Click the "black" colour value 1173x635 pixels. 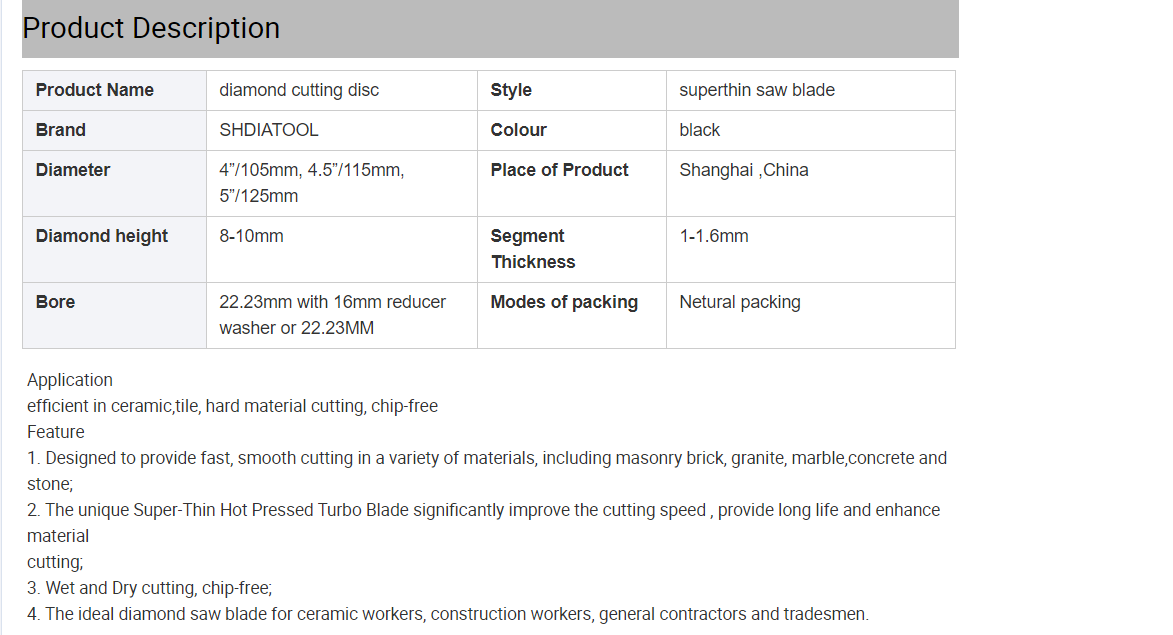[699, 130]
